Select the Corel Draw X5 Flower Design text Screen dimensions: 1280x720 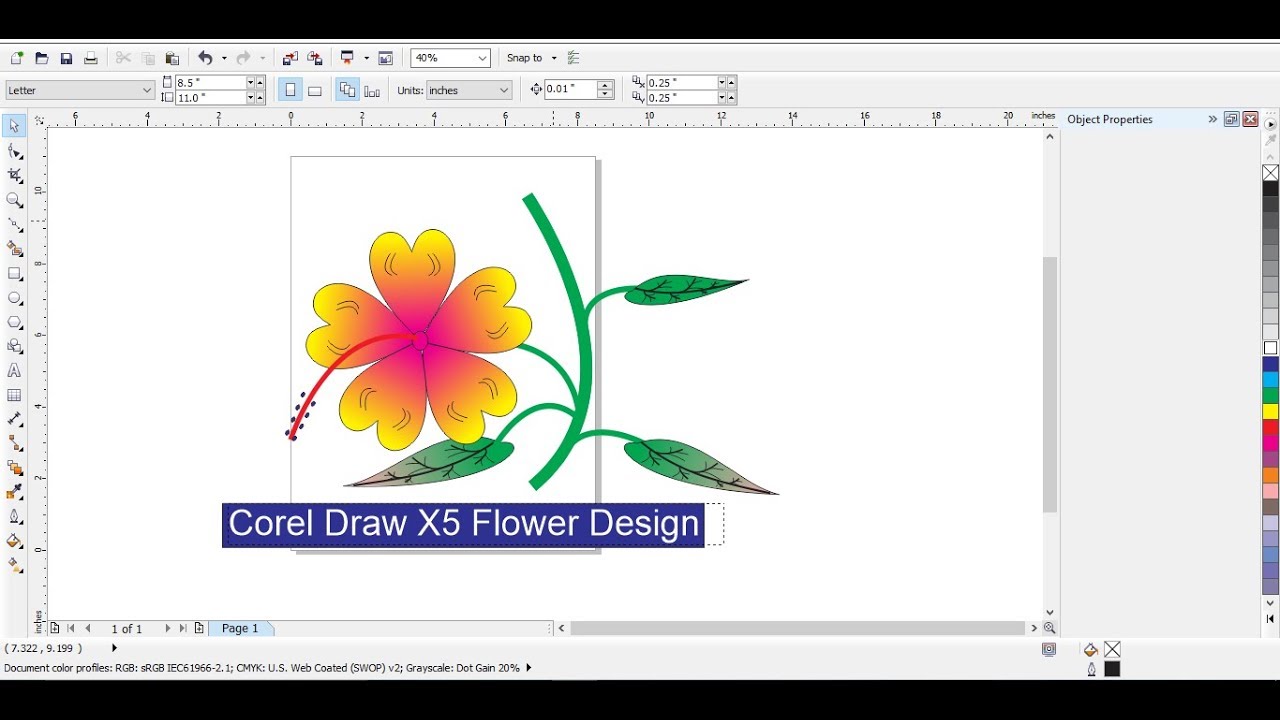[x=463, y=524]
